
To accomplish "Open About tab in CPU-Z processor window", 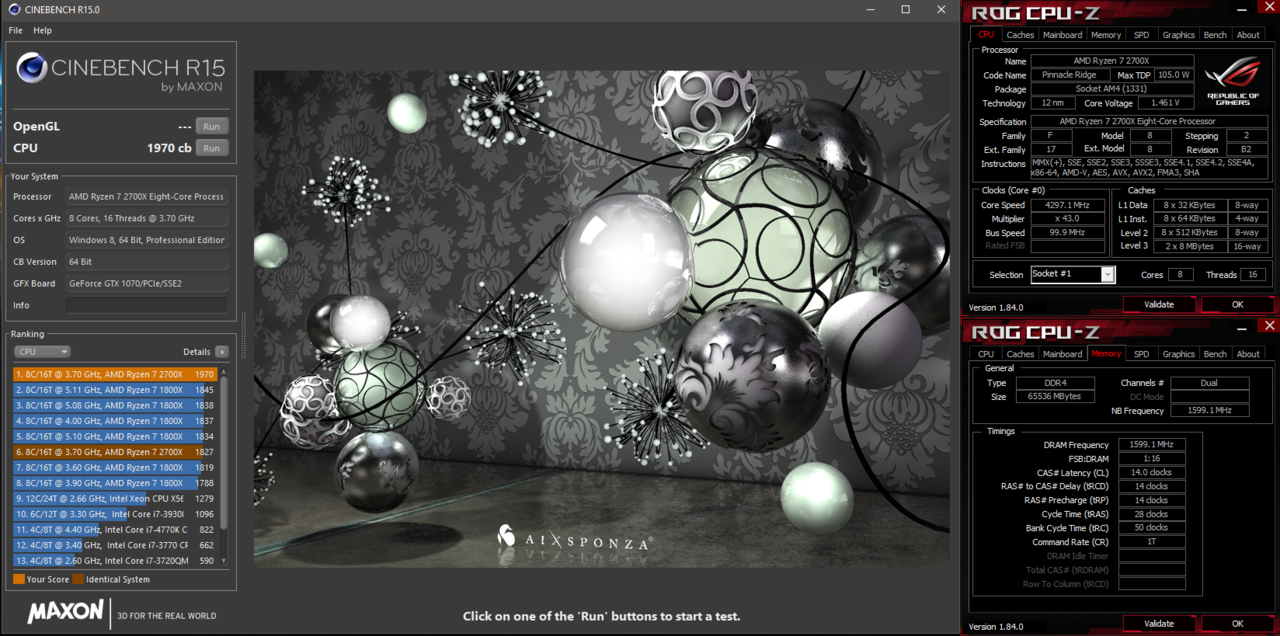I will (1248, 34).
